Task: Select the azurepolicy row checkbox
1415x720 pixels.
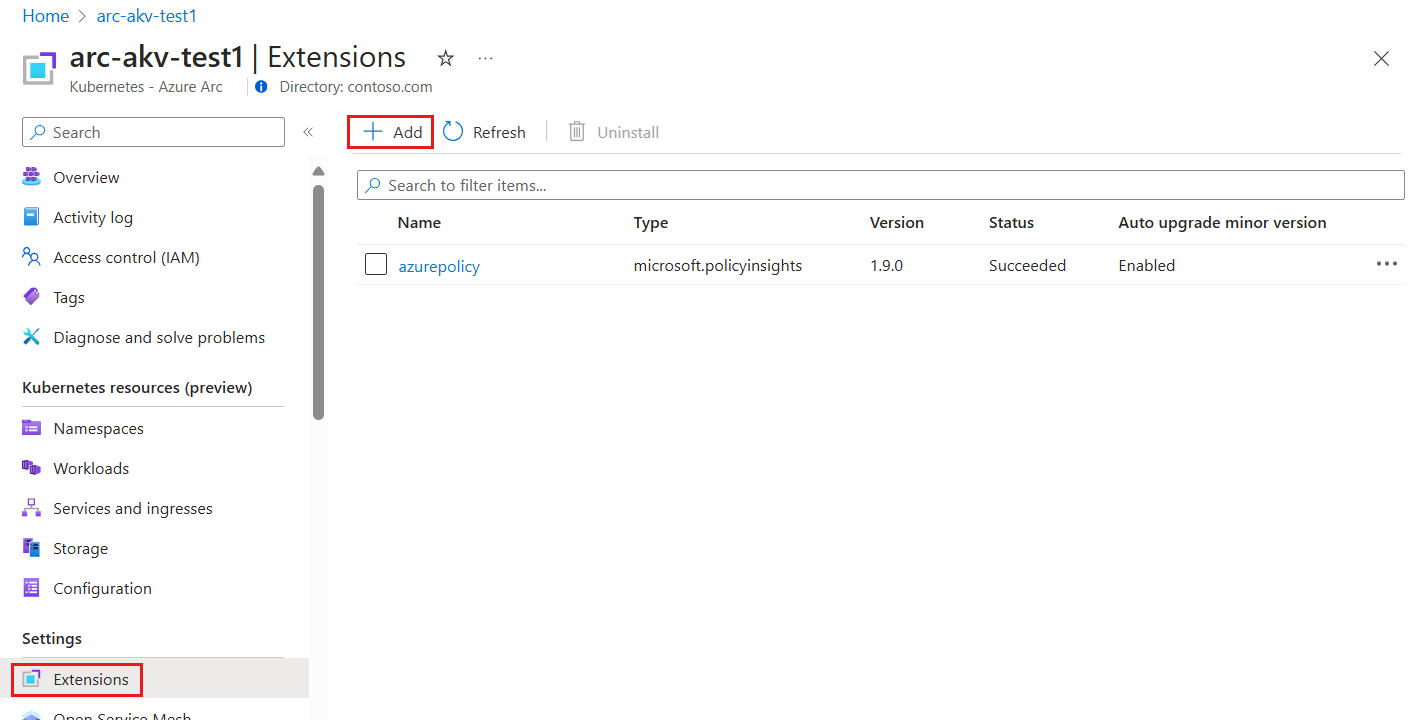Action: click(x=376, y=264)
